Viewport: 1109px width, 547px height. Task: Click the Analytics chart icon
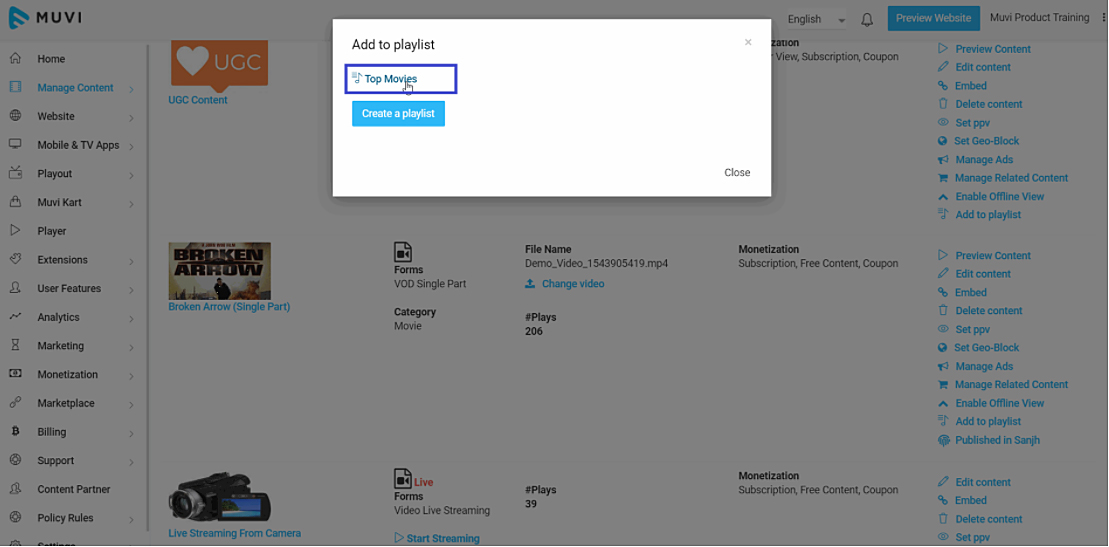click(15, 316)
